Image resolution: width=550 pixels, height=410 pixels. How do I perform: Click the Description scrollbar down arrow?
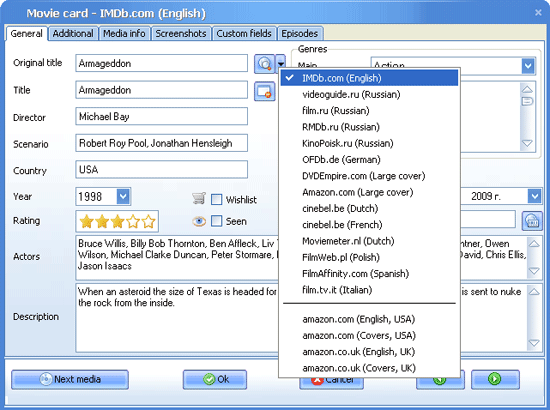pyautogui.click(x=534, y=343)
